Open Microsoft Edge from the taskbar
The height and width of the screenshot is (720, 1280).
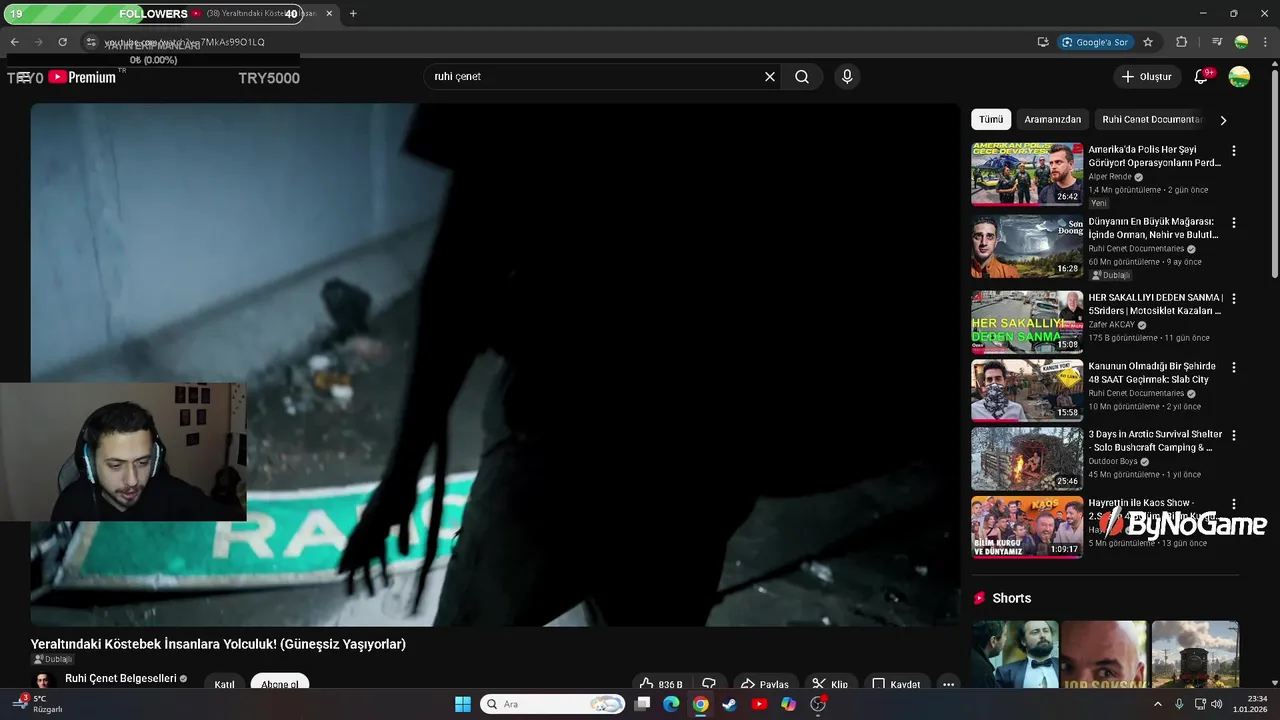(x=671, y=704)
